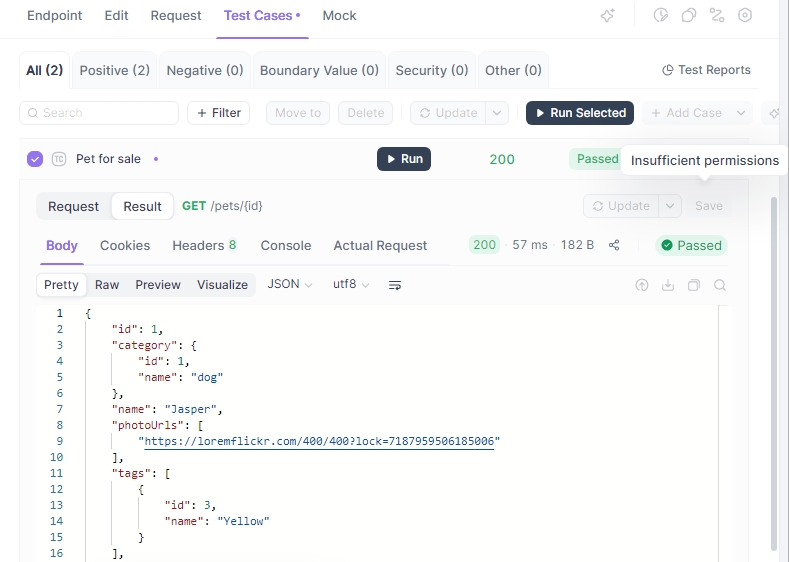Image resolution: width=789 pixels, height=562 pixels.
Task: Uncheck the Pet for sale checkbox
Action: click(35, 159)
